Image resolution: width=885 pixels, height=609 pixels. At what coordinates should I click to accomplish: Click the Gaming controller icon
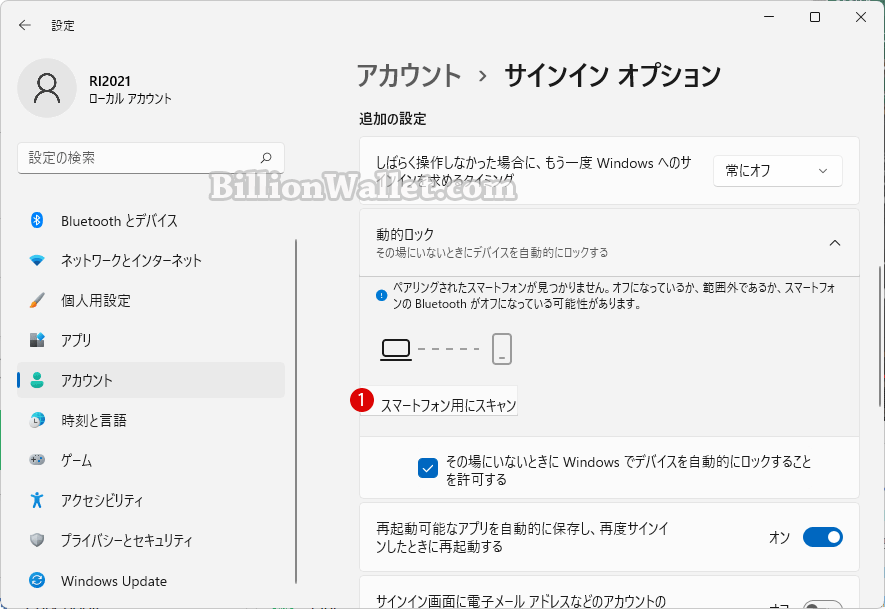(x=37, y=460)
